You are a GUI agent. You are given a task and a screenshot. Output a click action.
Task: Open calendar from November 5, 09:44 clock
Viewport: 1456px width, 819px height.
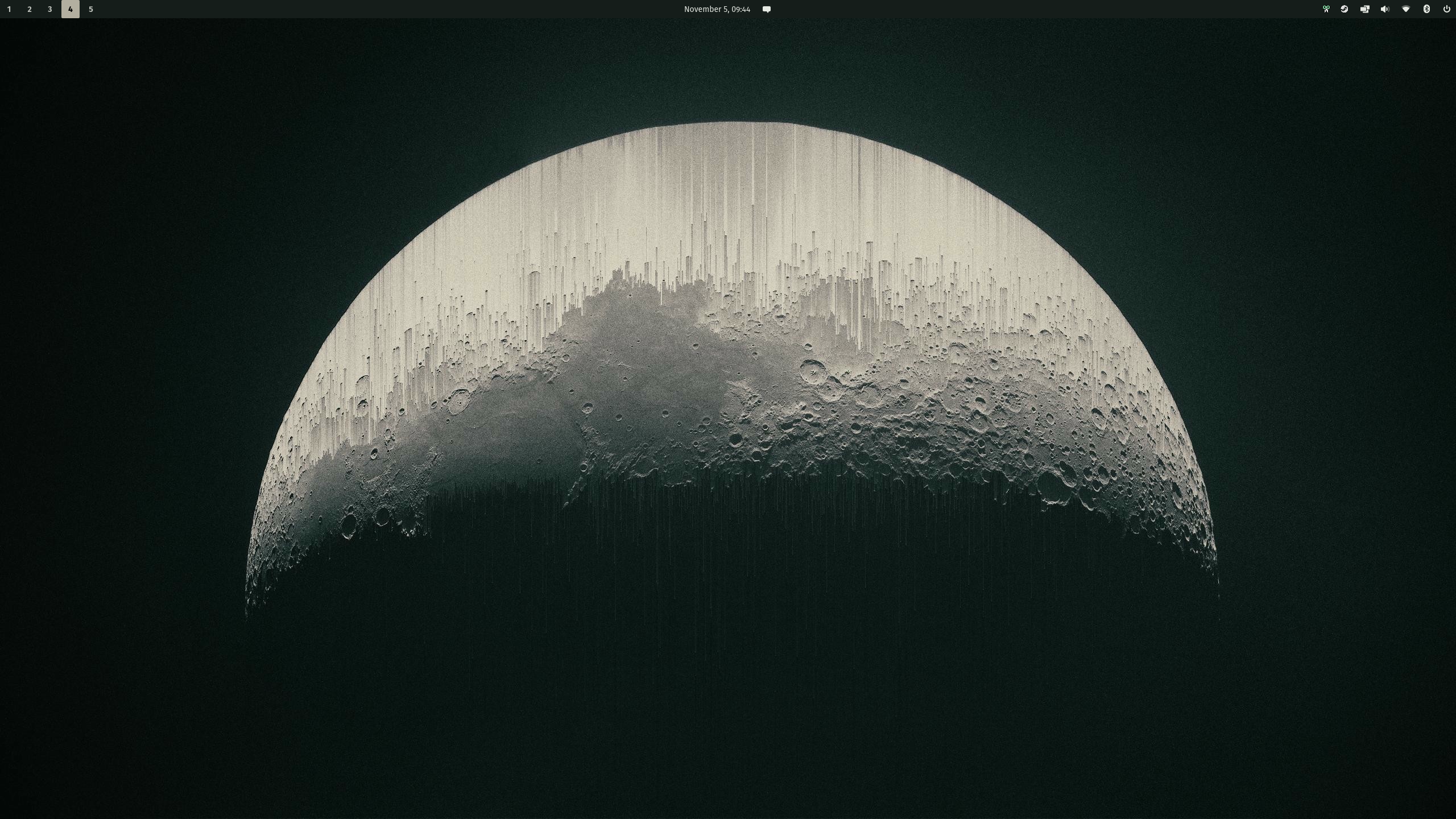[x=717, y=9]
